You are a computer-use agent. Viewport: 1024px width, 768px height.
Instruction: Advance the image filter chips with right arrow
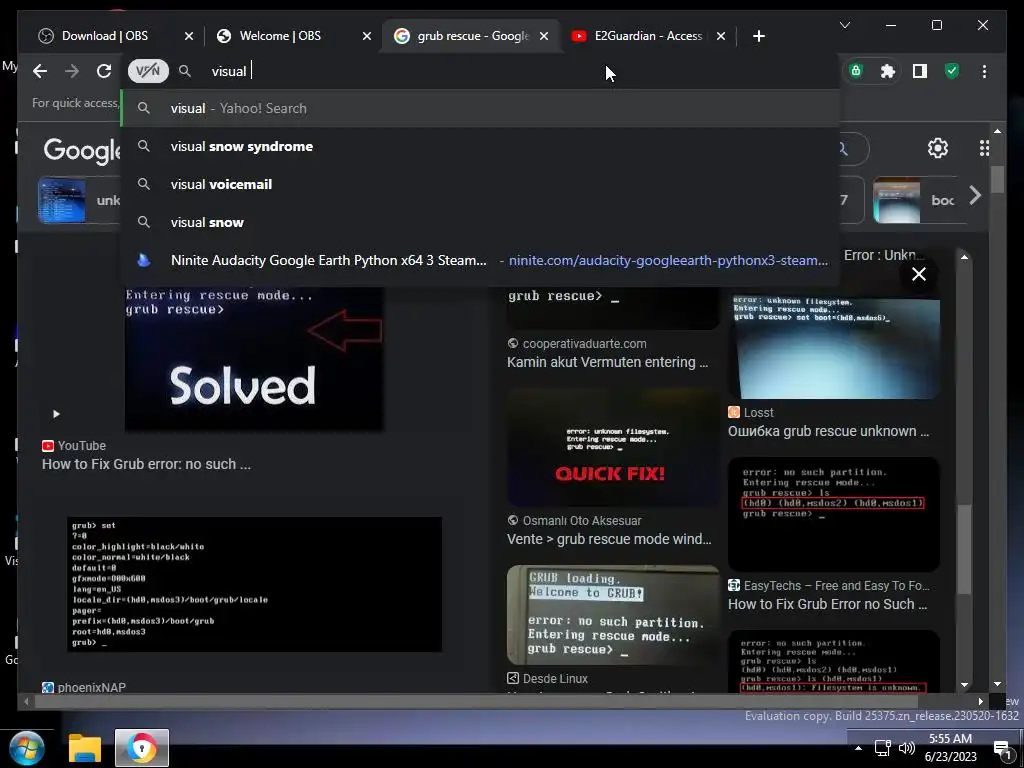pyautogui.click(x=975, y=195)
